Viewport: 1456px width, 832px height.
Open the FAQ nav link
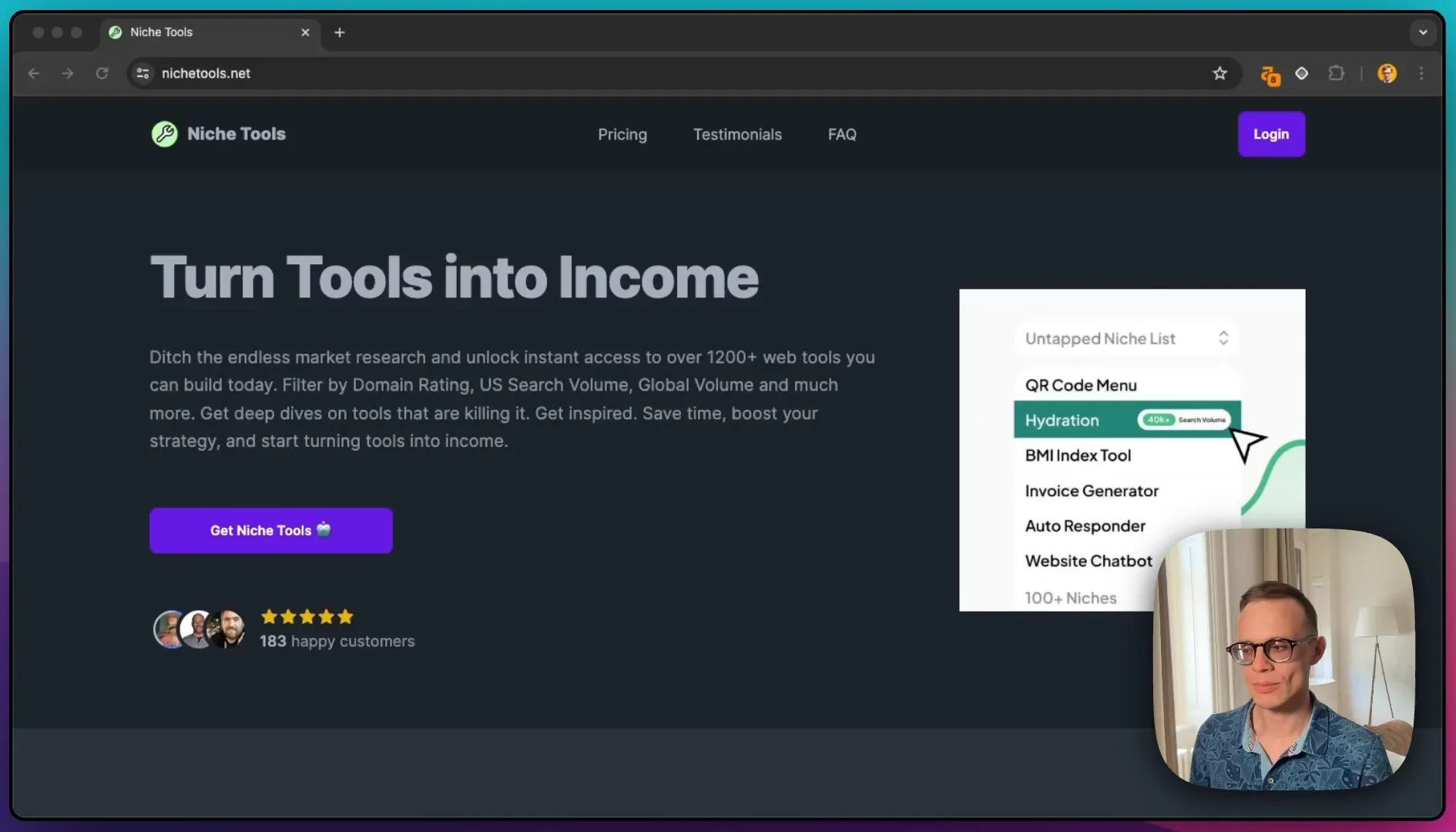[842, 134]
